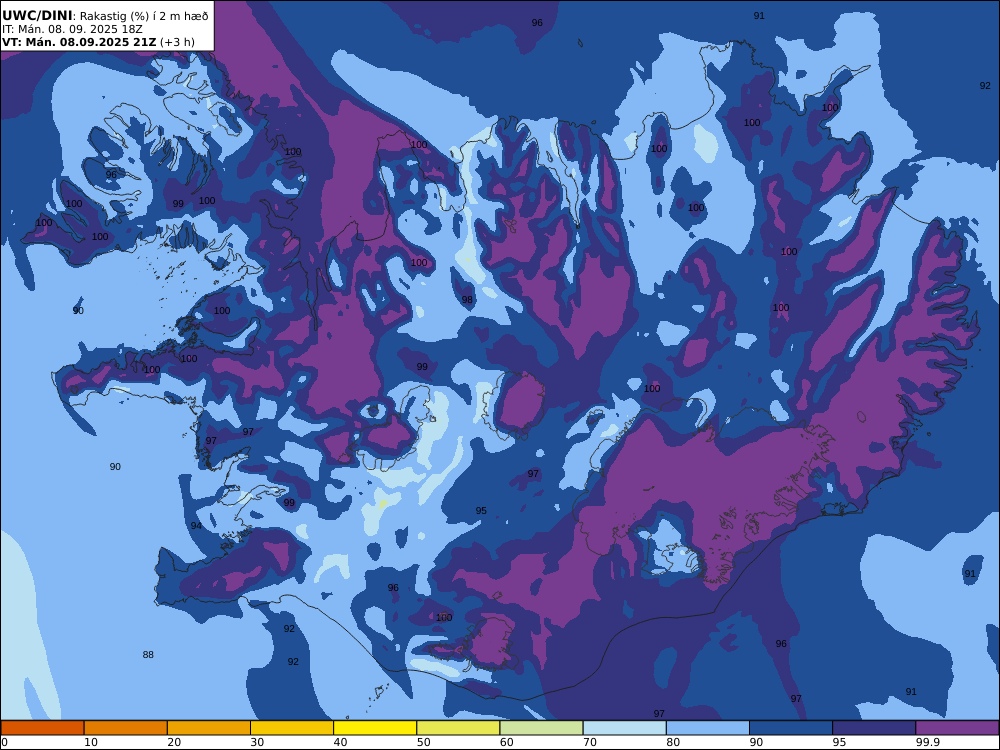Image resolution: width=1000 pixels, height=750 pixels.
Task: Choose the golden 30–40 color scale segment
Action: point(292,728)
